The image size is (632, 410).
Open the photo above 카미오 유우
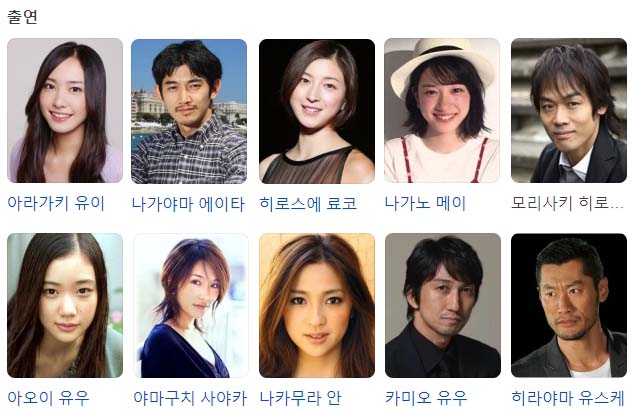pyautogui.click(x=443, y=305)
